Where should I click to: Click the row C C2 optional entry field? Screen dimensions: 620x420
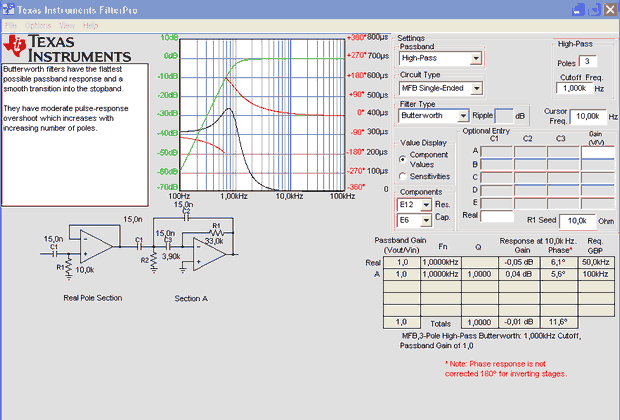pyautogui.click(x=530, y=178)
